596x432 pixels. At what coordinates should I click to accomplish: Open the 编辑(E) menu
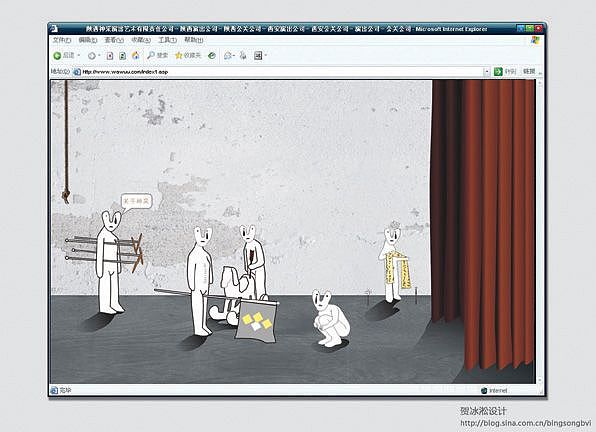tap(88, 40)
